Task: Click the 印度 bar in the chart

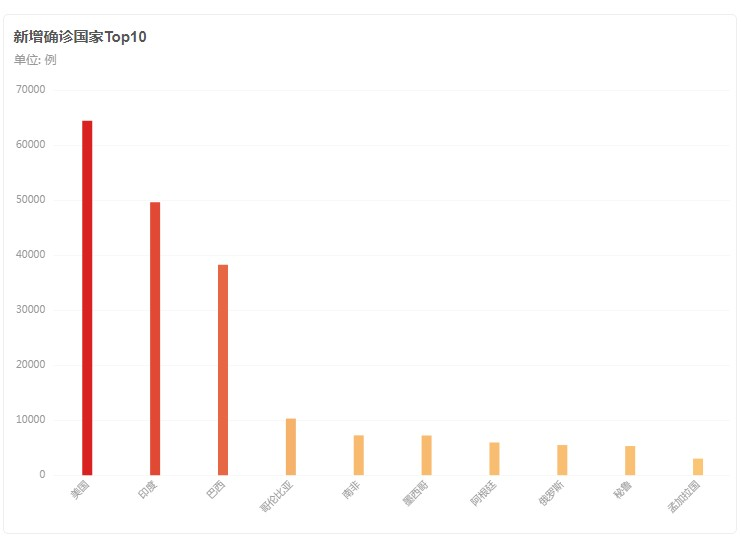Action: coord(155,338)
